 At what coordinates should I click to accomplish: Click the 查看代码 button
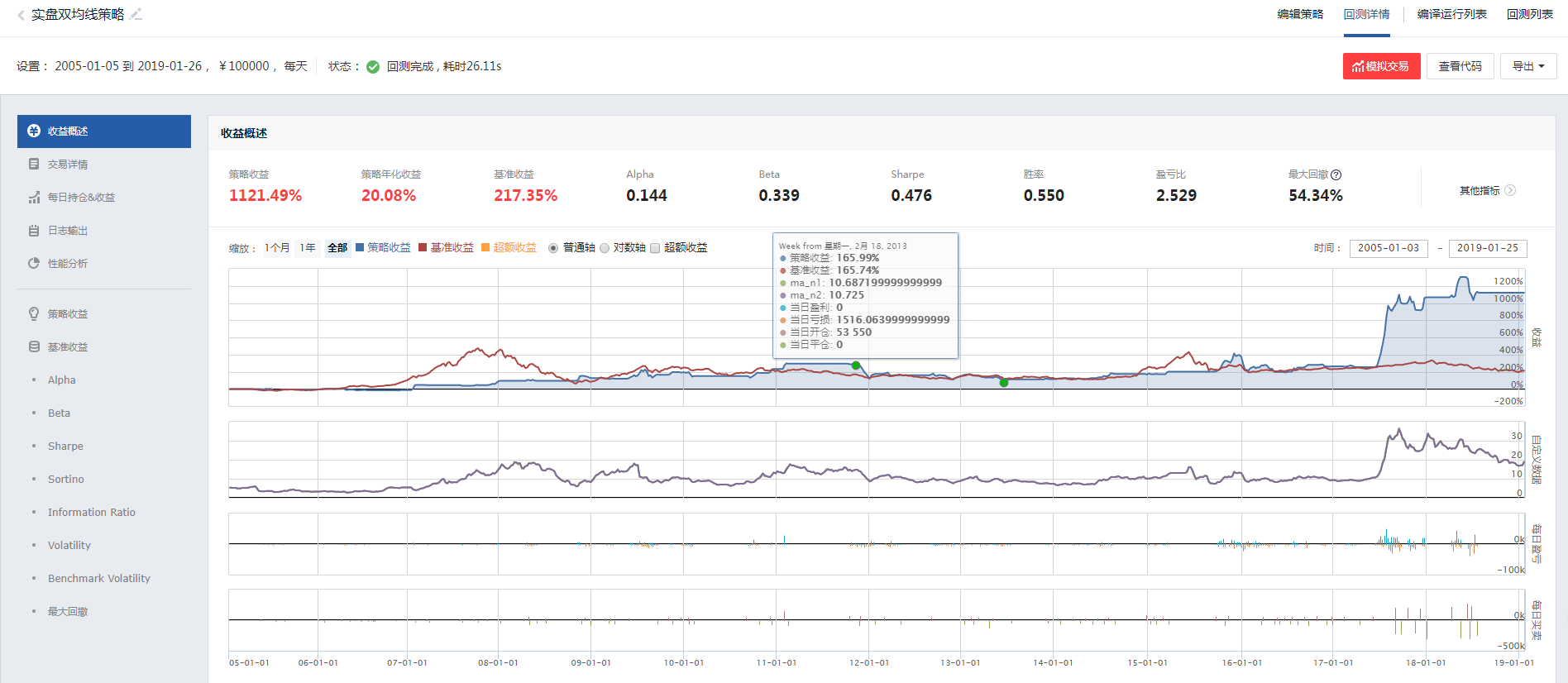tap(1460, 66)
